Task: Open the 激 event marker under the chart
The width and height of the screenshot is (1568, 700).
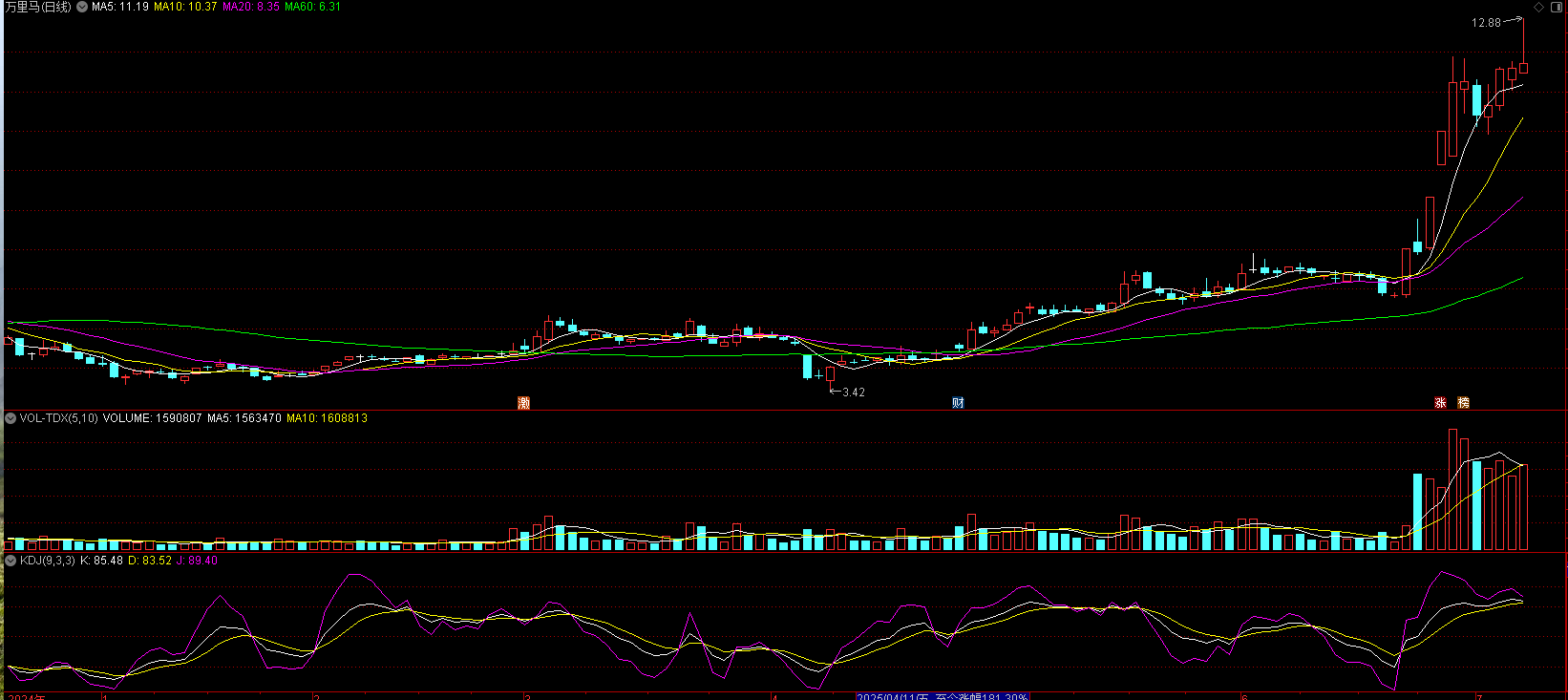Action: point(523,403)
